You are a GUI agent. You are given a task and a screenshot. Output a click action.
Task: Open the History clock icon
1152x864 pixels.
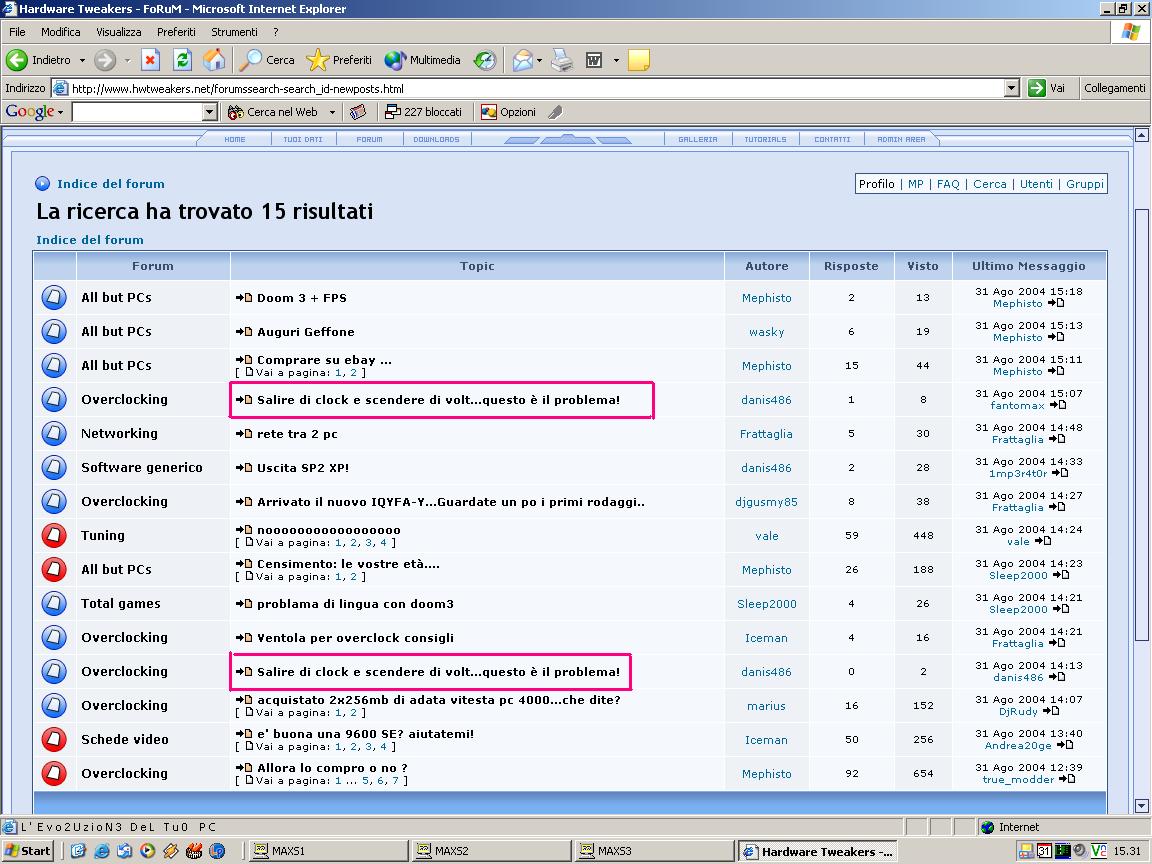484,60
